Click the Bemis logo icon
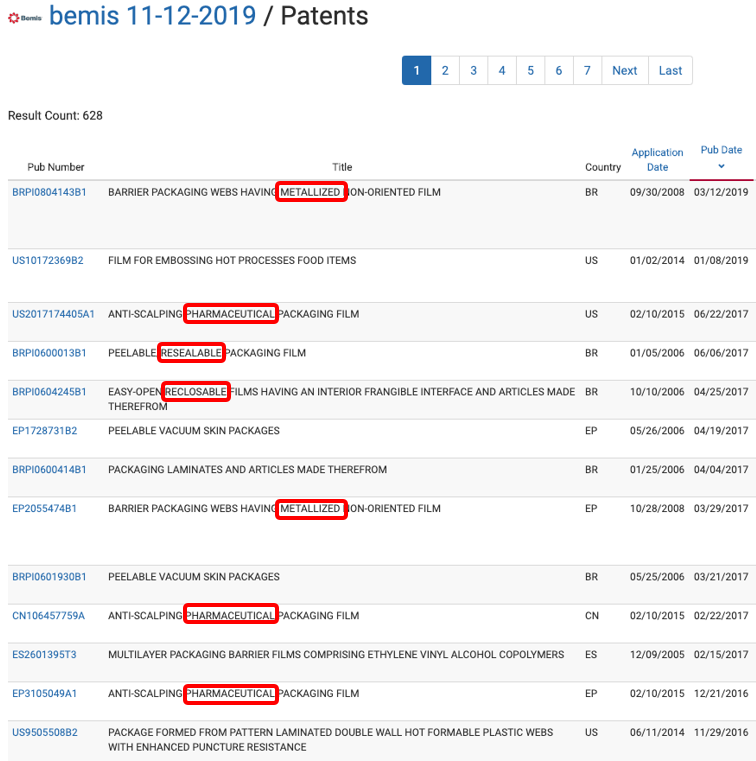The height and width of the screenshot is (761, 756). coord(25,18)
